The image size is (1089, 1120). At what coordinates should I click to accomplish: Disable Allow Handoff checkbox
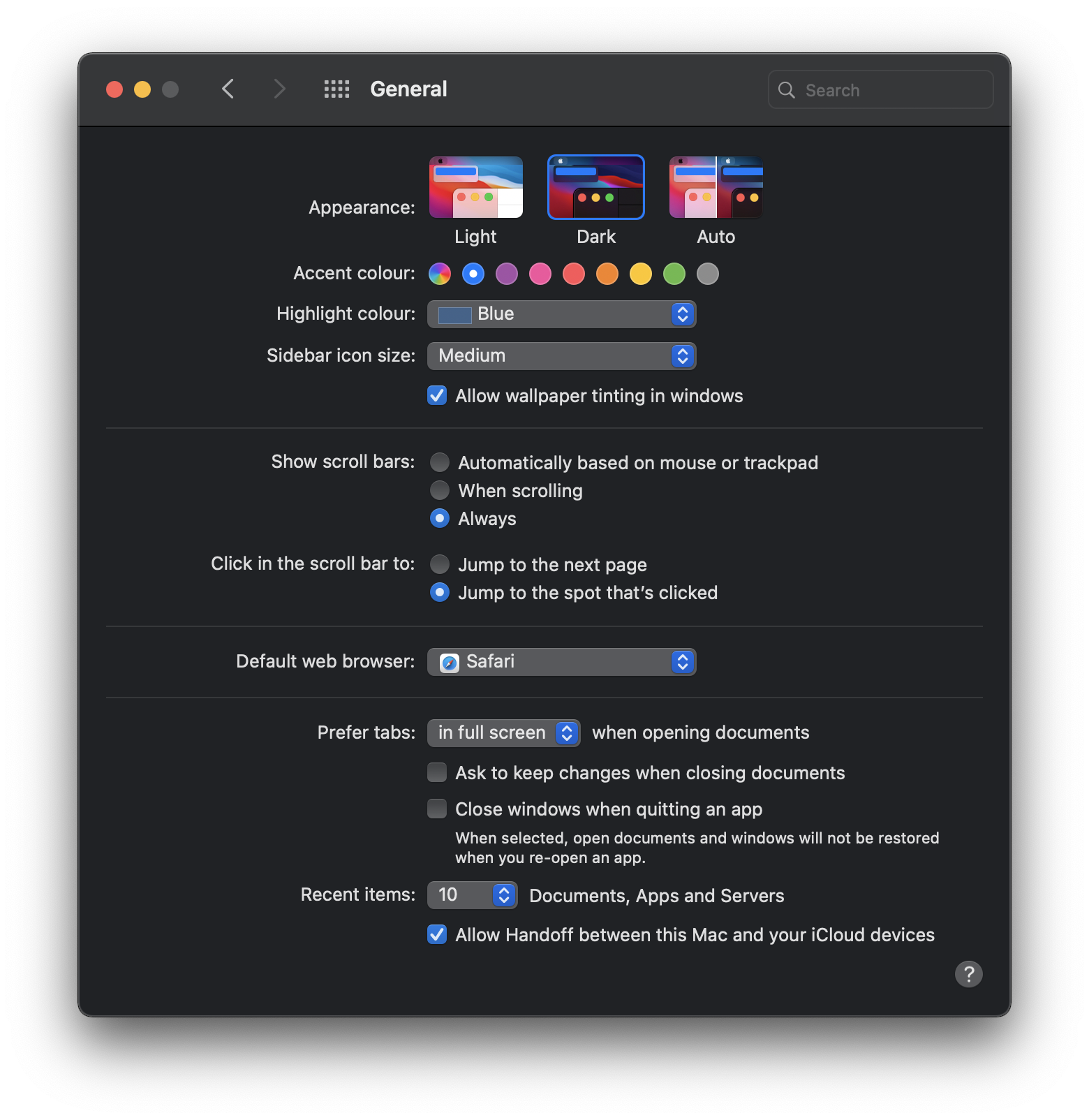point(437,934)
